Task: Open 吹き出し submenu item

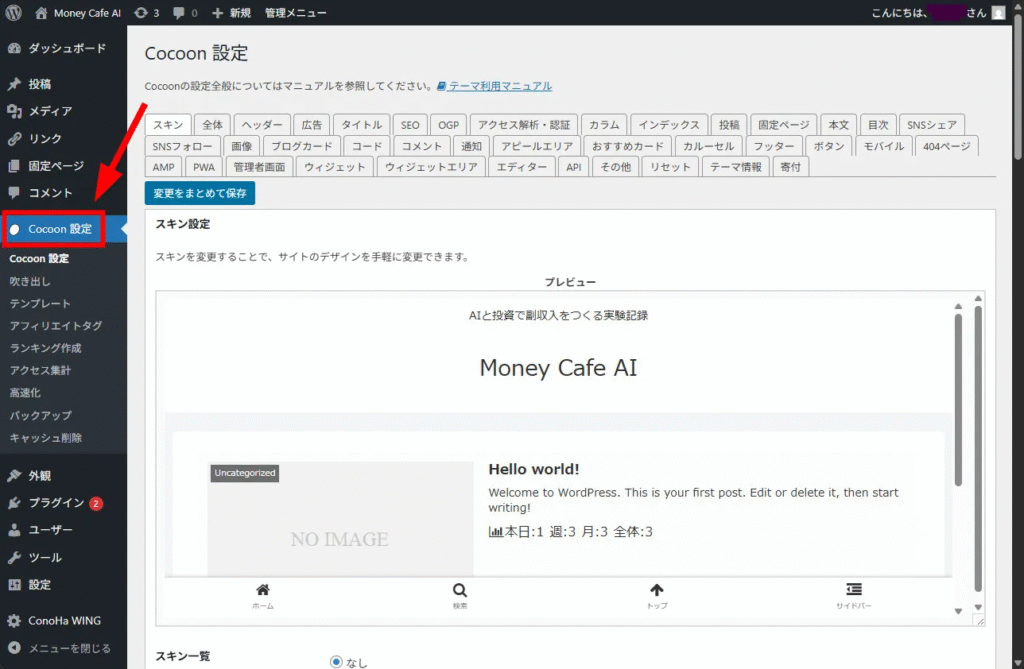Action: [x=30, y=282]
